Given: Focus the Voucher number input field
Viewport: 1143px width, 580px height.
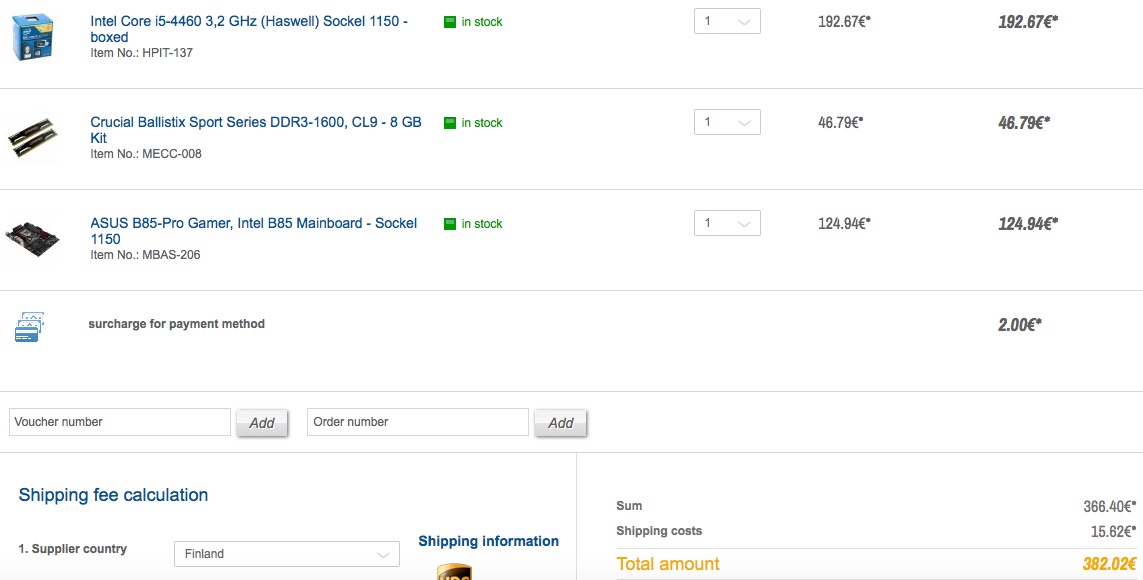Looking at the screenshot, I should click(120, 422).
